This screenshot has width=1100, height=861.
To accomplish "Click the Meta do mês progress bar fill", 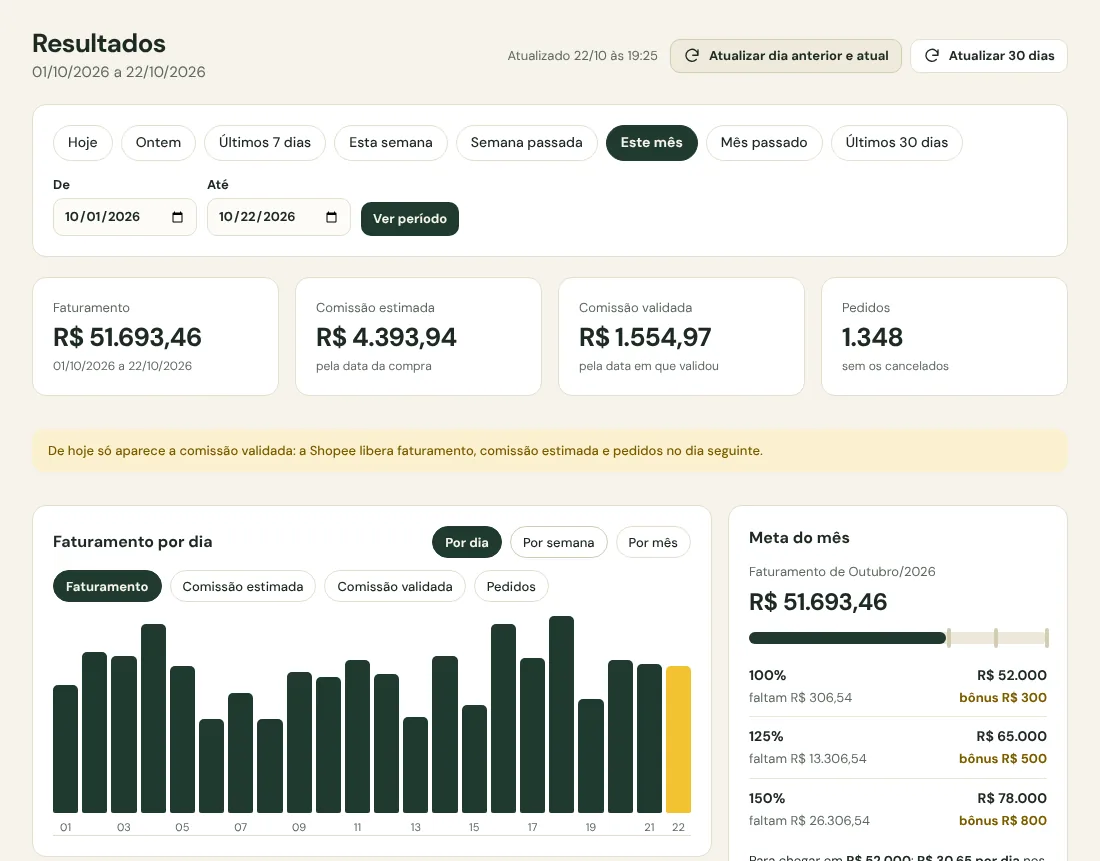I will click(x=847, y=638).
